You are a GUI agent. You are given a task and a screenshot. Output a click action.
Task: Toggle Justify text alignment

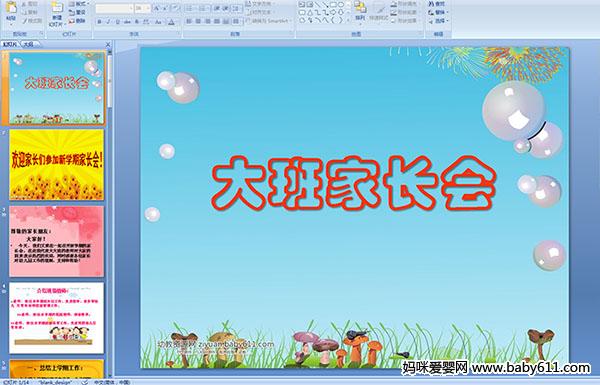click(217, 21)
